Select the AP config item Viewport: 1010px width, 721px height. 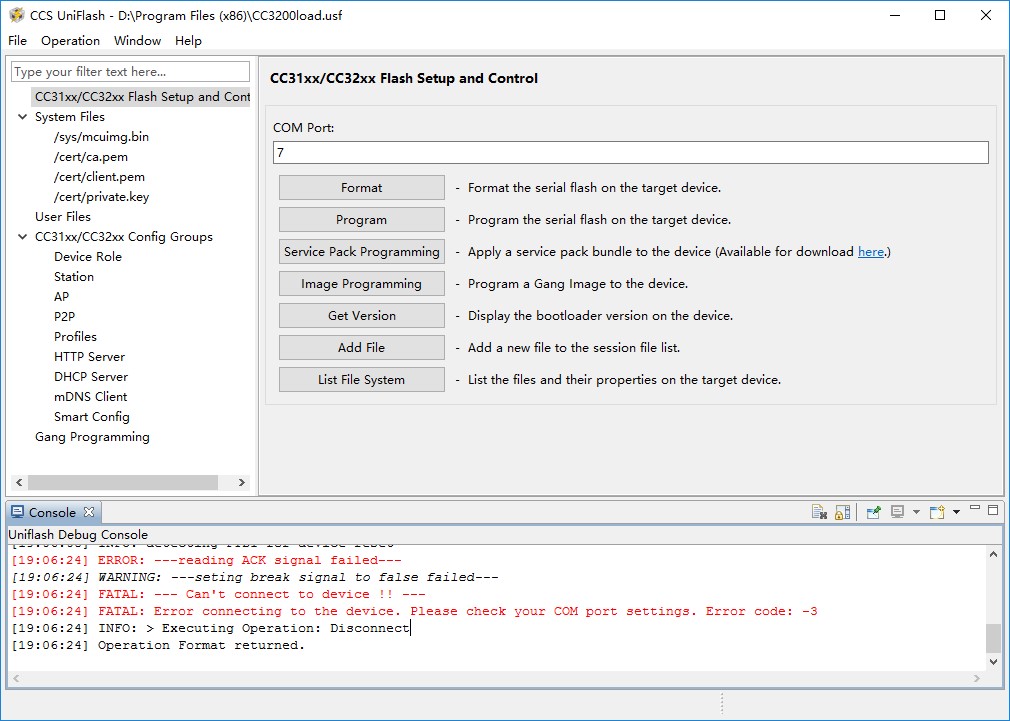(x=61, y=296)
